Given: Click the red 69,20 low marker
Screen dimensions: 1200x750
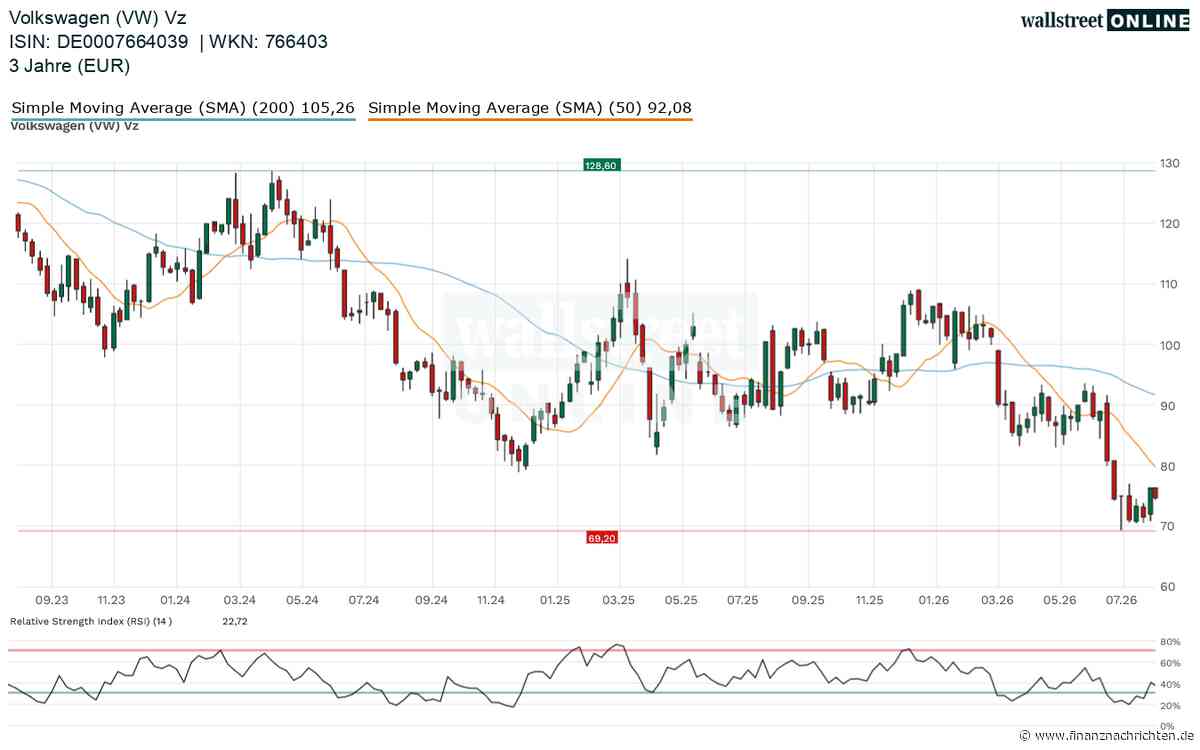Looking at the screenshot, I should [x=602, y=538].
